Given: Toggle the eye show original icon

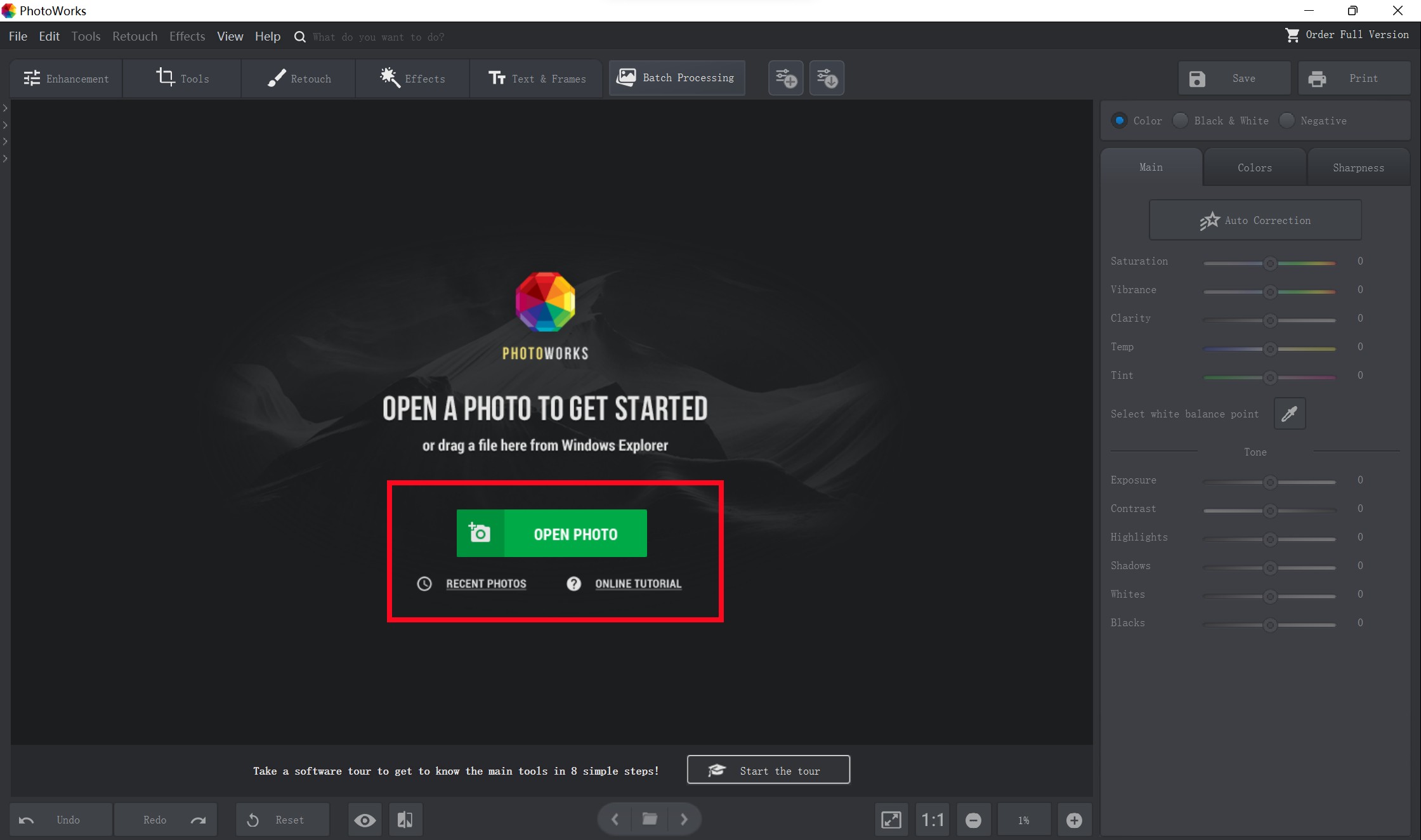Looking at the screenshot, I should coord(365,820).
